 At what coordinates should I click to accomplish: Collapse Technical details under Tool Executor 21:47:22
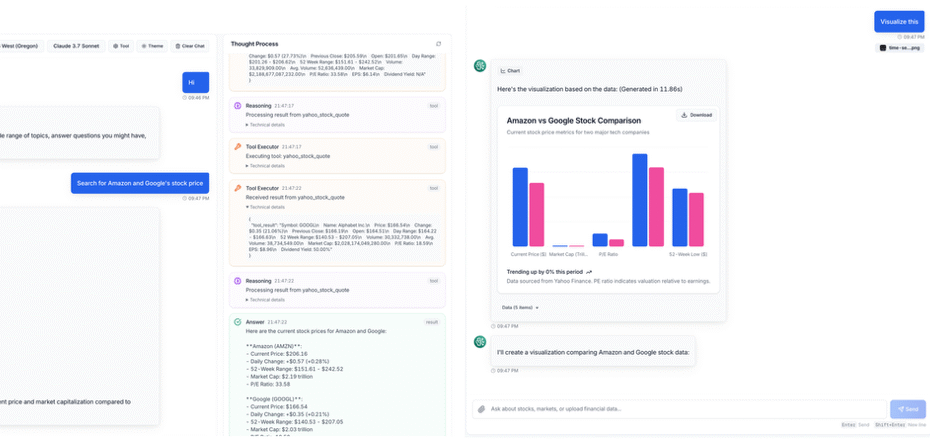[265, 207]
